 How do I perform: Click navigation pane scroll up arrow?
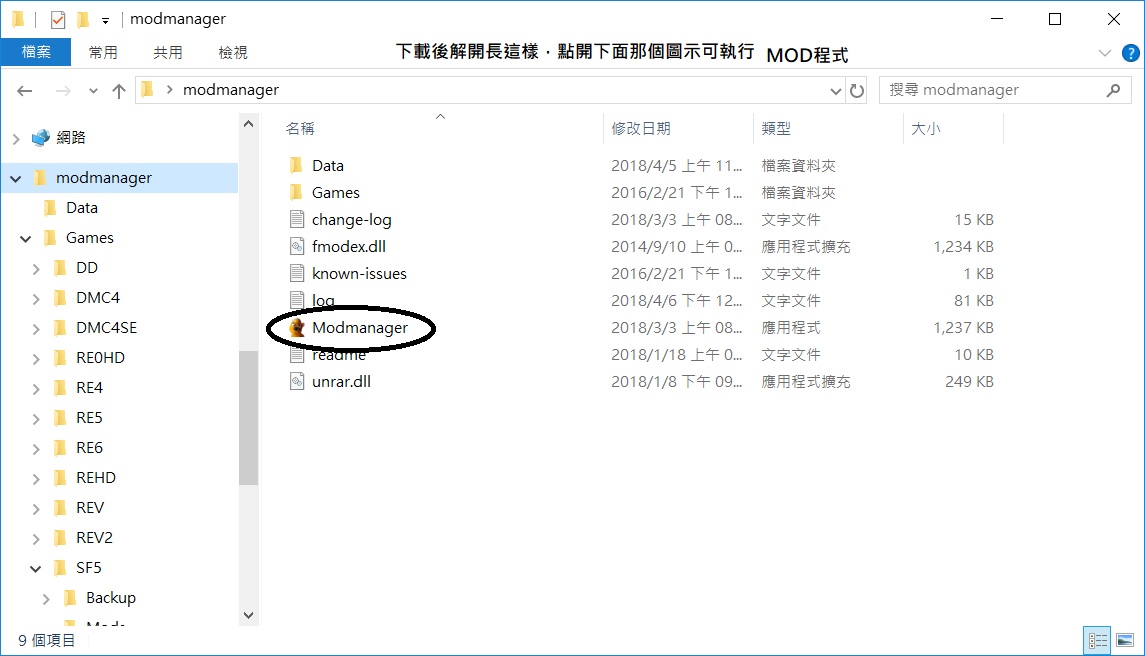coord(248,123)
